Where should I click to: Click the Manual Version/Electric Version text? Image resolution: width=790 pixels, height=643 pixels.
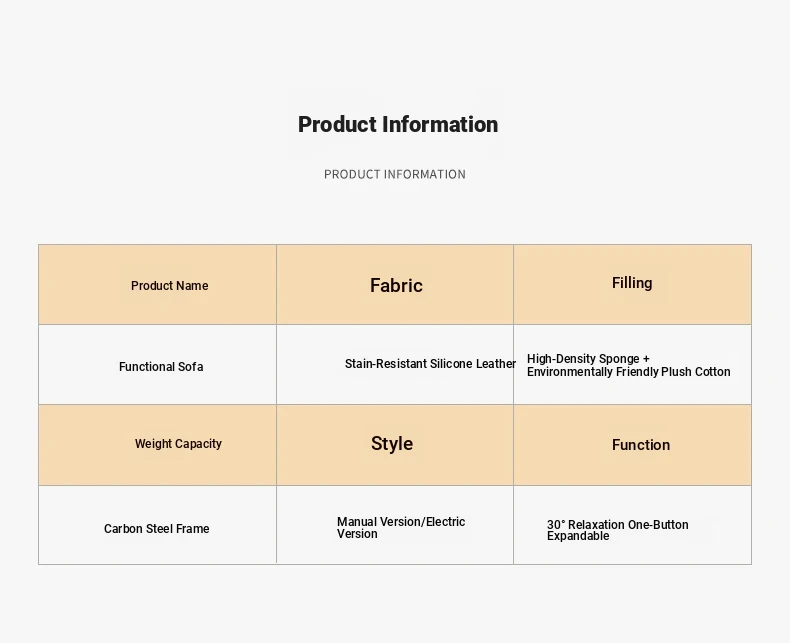coord(401,528)
